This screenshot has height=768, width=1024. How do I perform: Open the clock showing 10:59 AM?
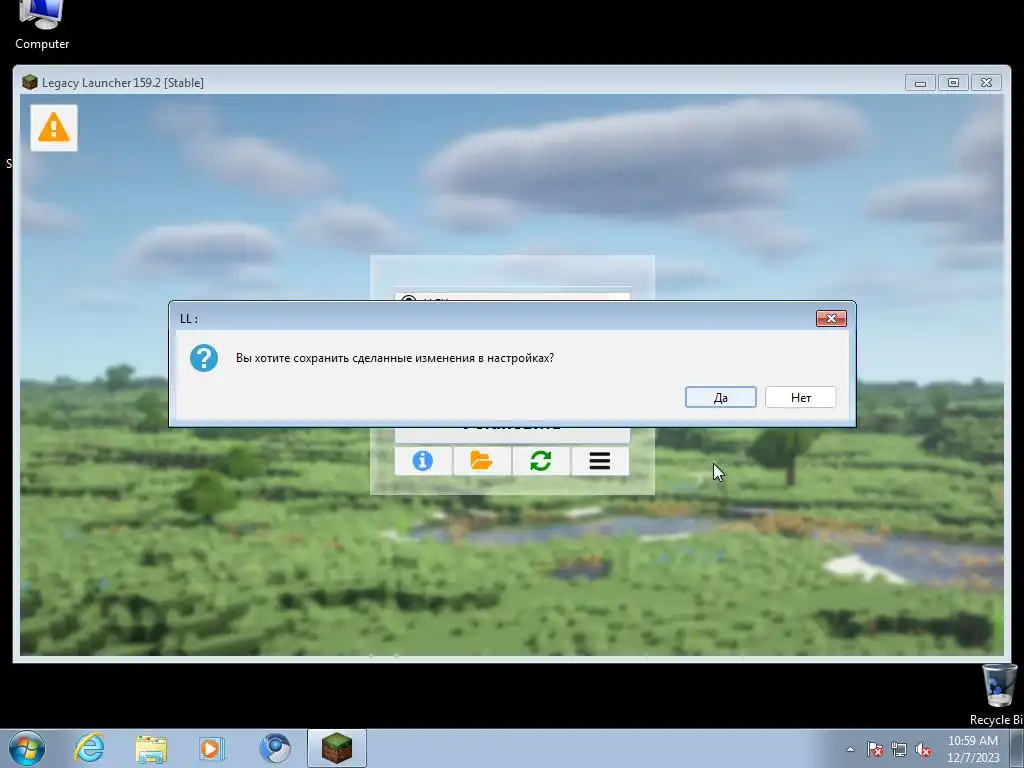coord(973,749)
